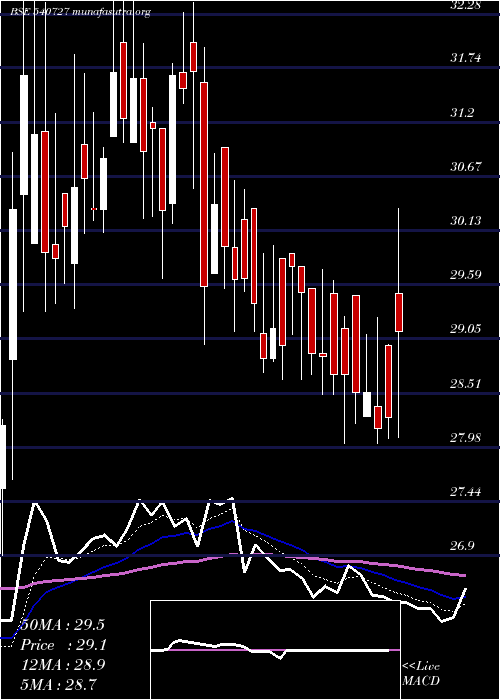Image resolution: width=500 pixels, height=700 pixels.
Task: Click the last red candlestick near 29.59
Action: 399,312
